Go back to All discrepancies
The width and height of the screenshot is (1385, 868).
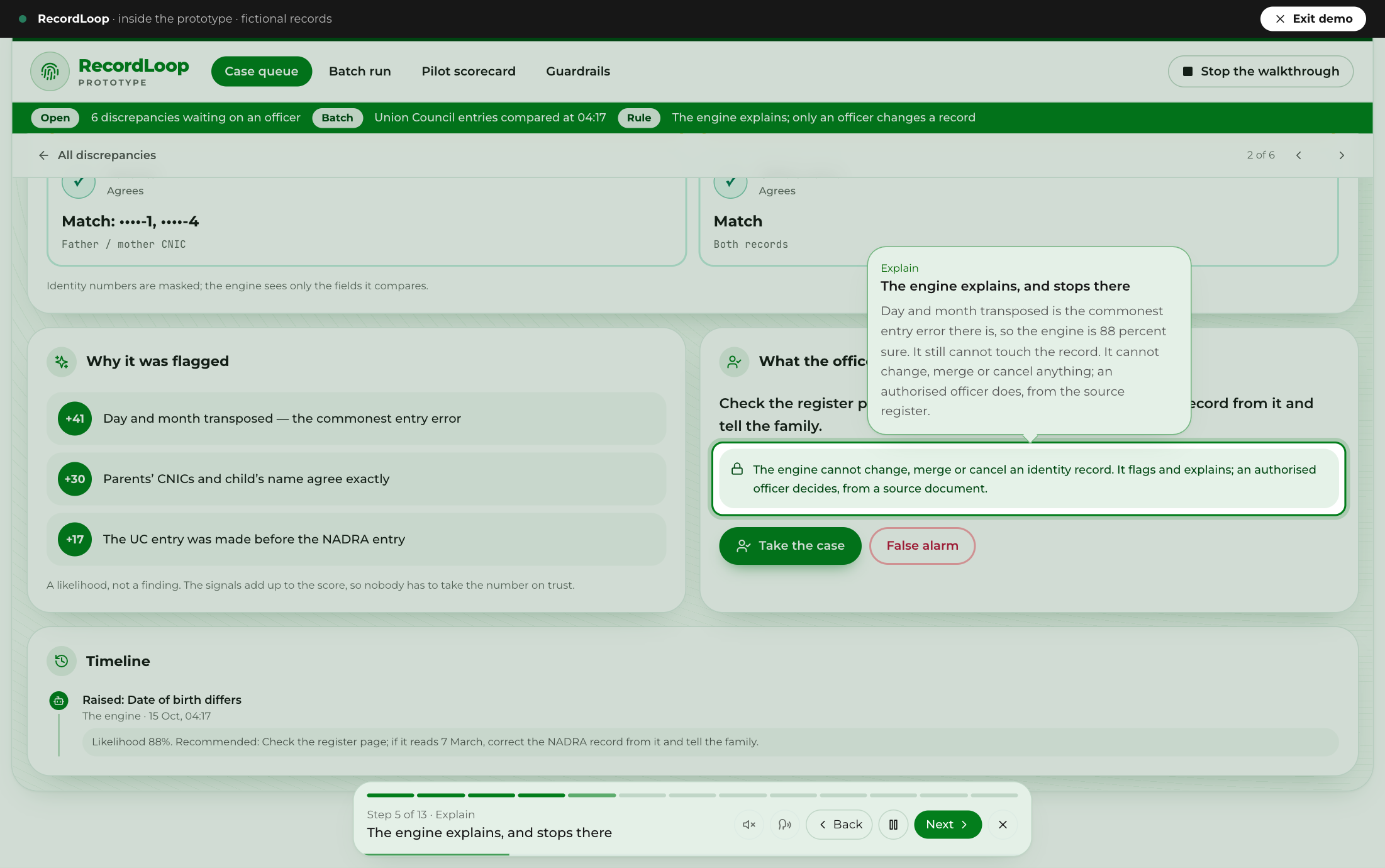[97, 155]
